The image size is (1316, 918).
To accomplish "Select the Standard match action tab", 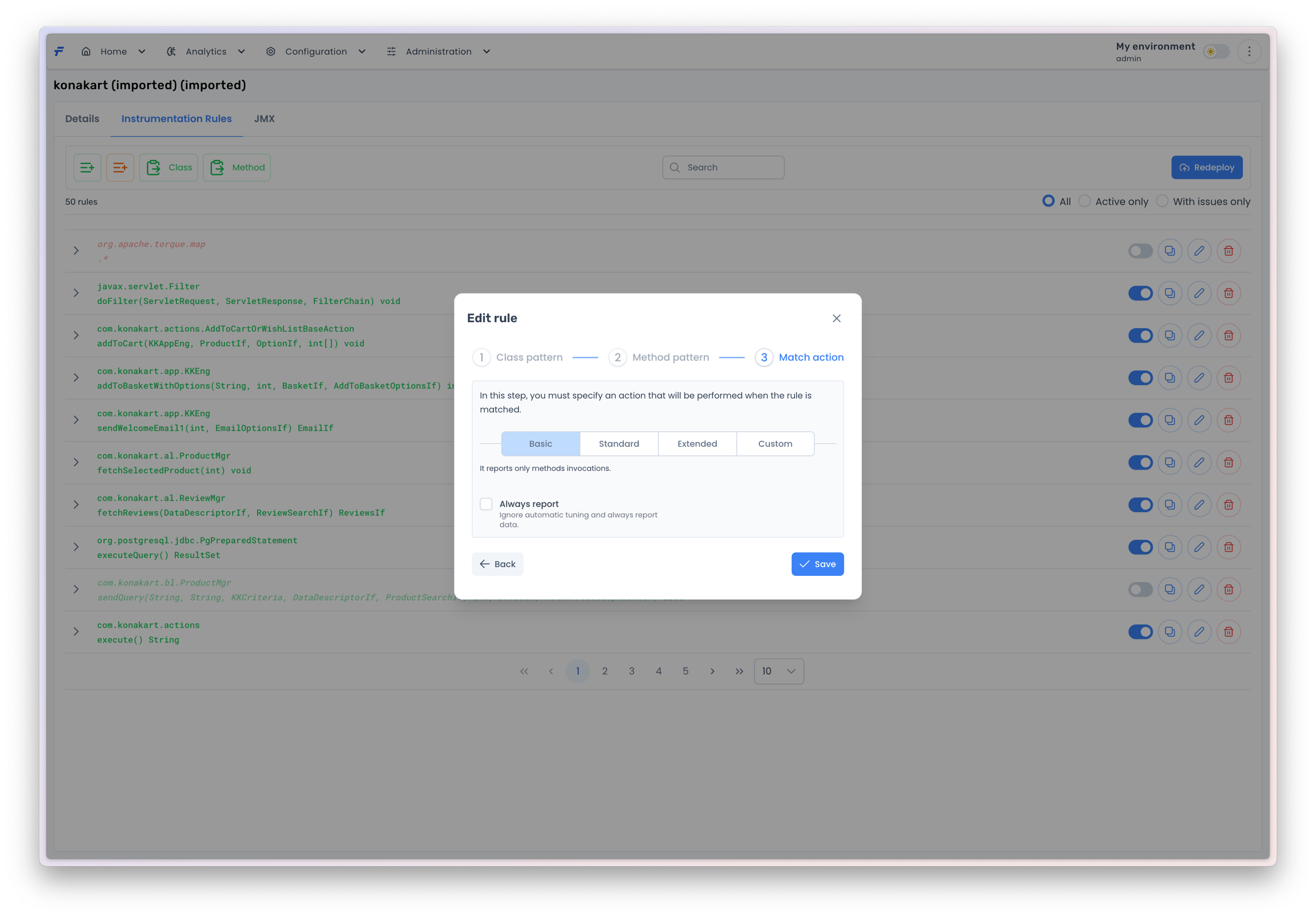I will pos(619,444).
